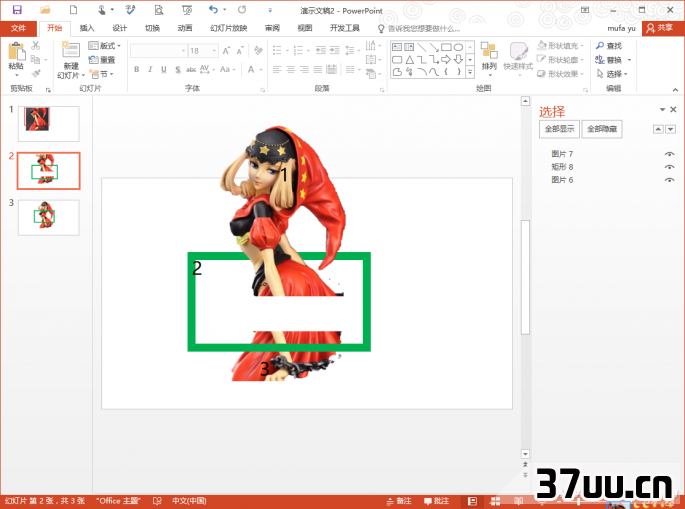Close the Selection pane
Image resolution: width=685 pixels, height=509 pixels.
tap(673, 110)
